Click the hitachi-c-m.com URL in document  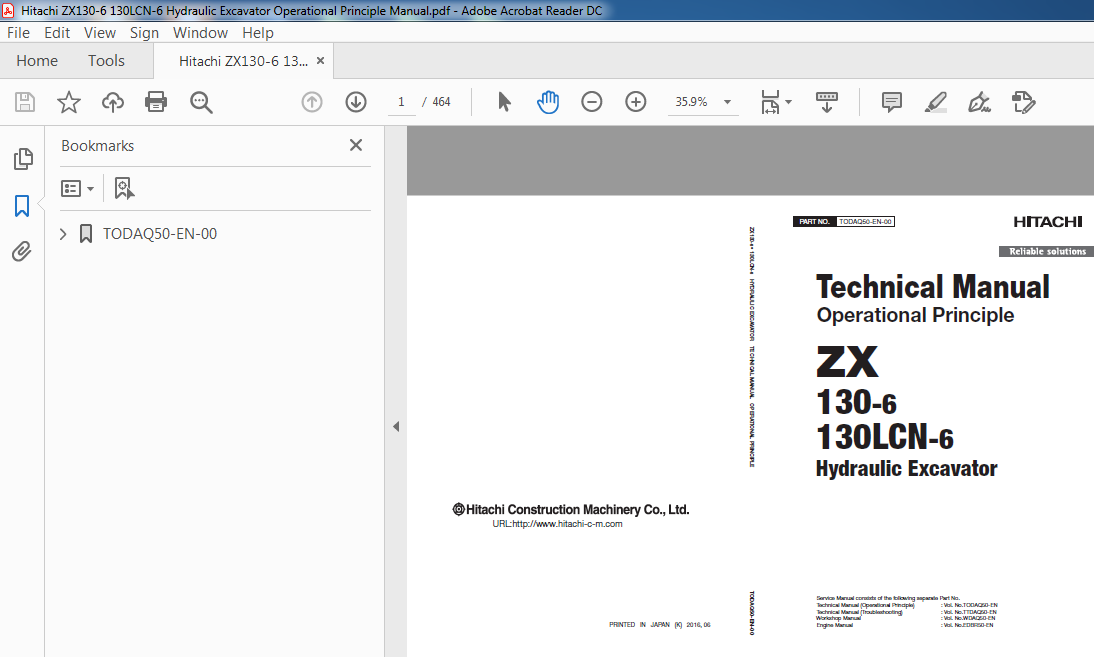[x=557, y=524]
